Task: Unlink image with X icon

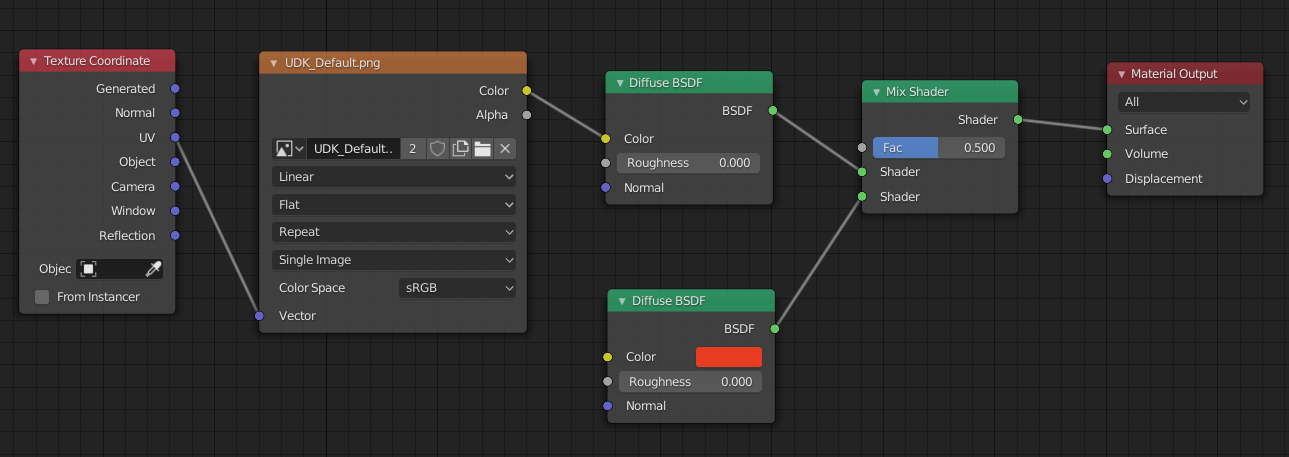Action: (x=505, y=149)
